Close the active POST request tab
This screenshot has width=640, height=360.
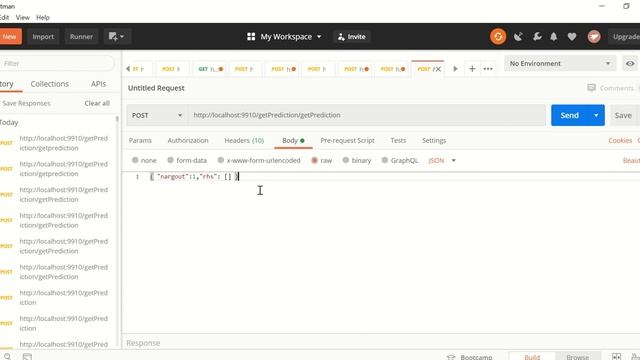click(x=438, y=69)
